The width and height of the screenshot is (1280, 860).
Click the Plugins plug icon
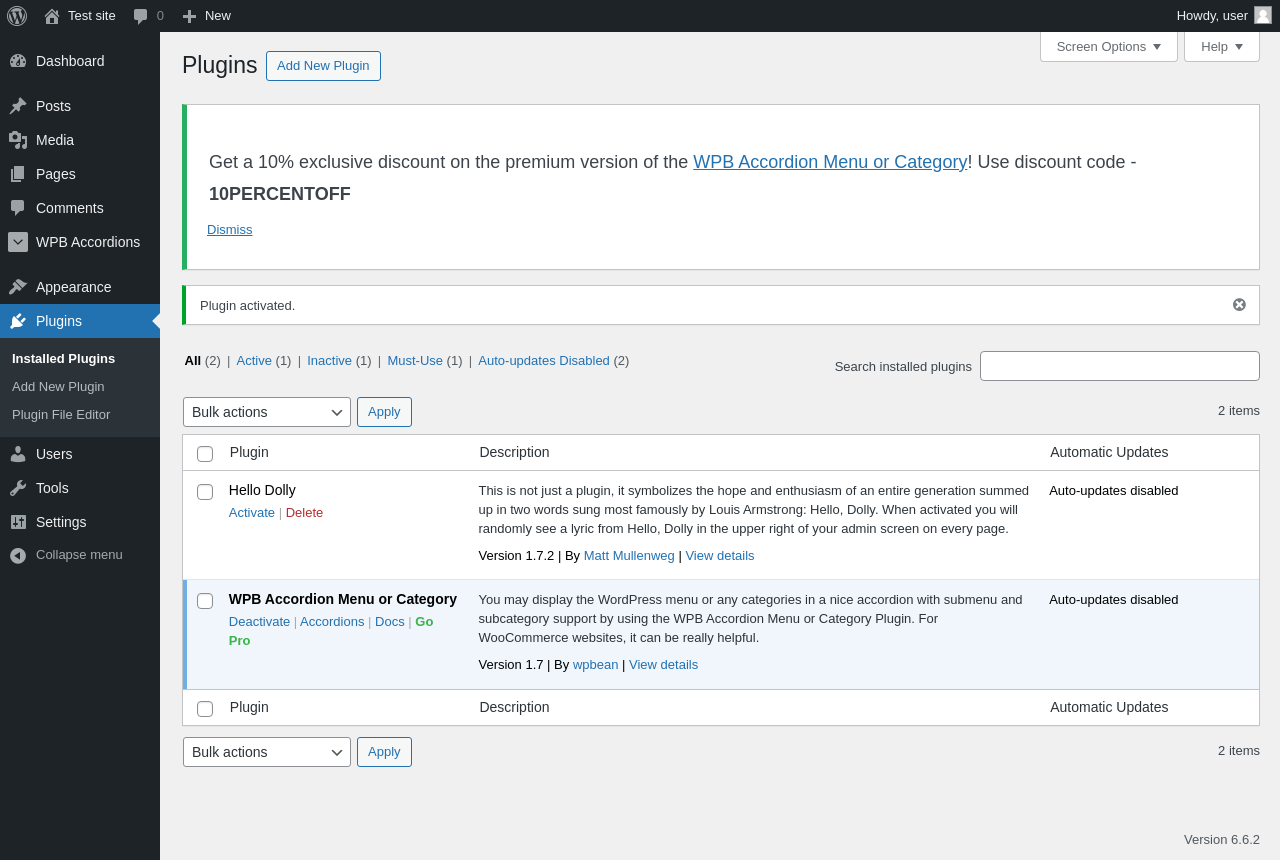[x=18, y=321]
